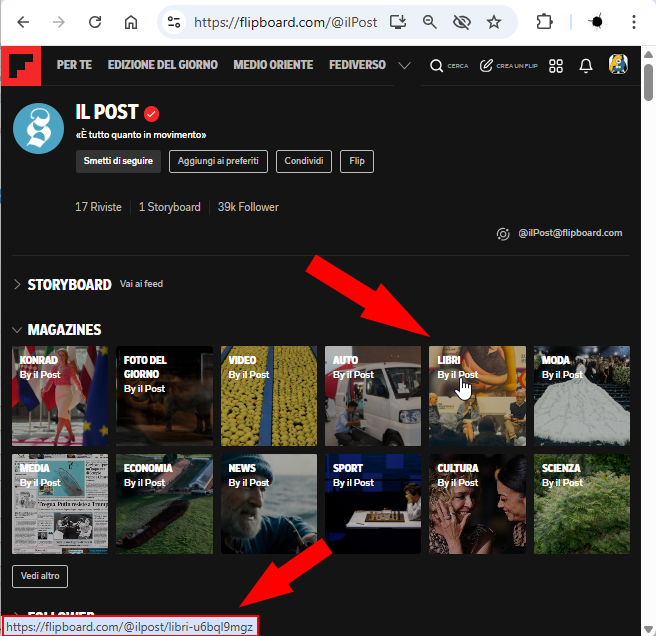Reload the page
656x636 pixels.
click(x=95, y=22)
